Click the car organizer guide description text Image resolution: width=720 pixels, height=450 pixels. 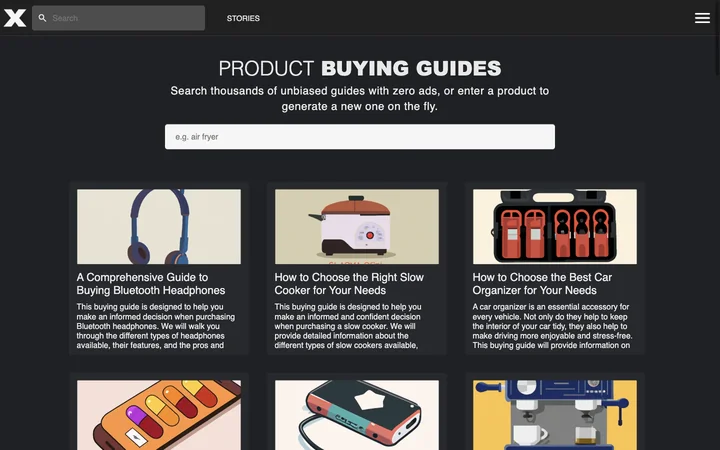(552, 326)
